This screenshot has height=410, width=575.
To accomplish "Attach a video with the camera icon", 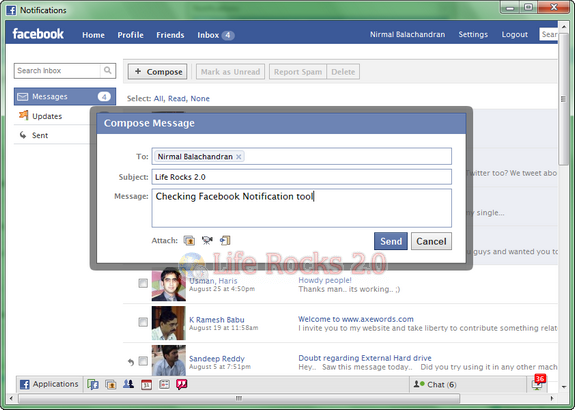I will pos(207,240).
